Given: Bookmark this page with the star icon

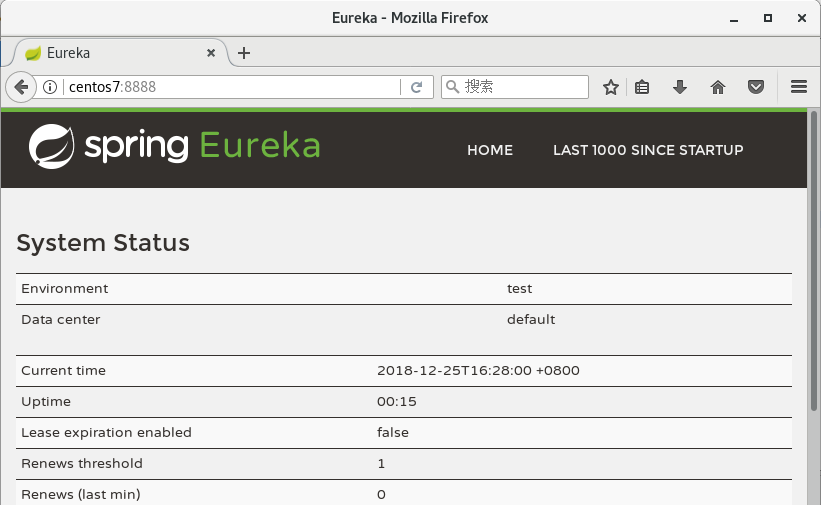Looking at the screenshot, I should click(x=611, y=87).
